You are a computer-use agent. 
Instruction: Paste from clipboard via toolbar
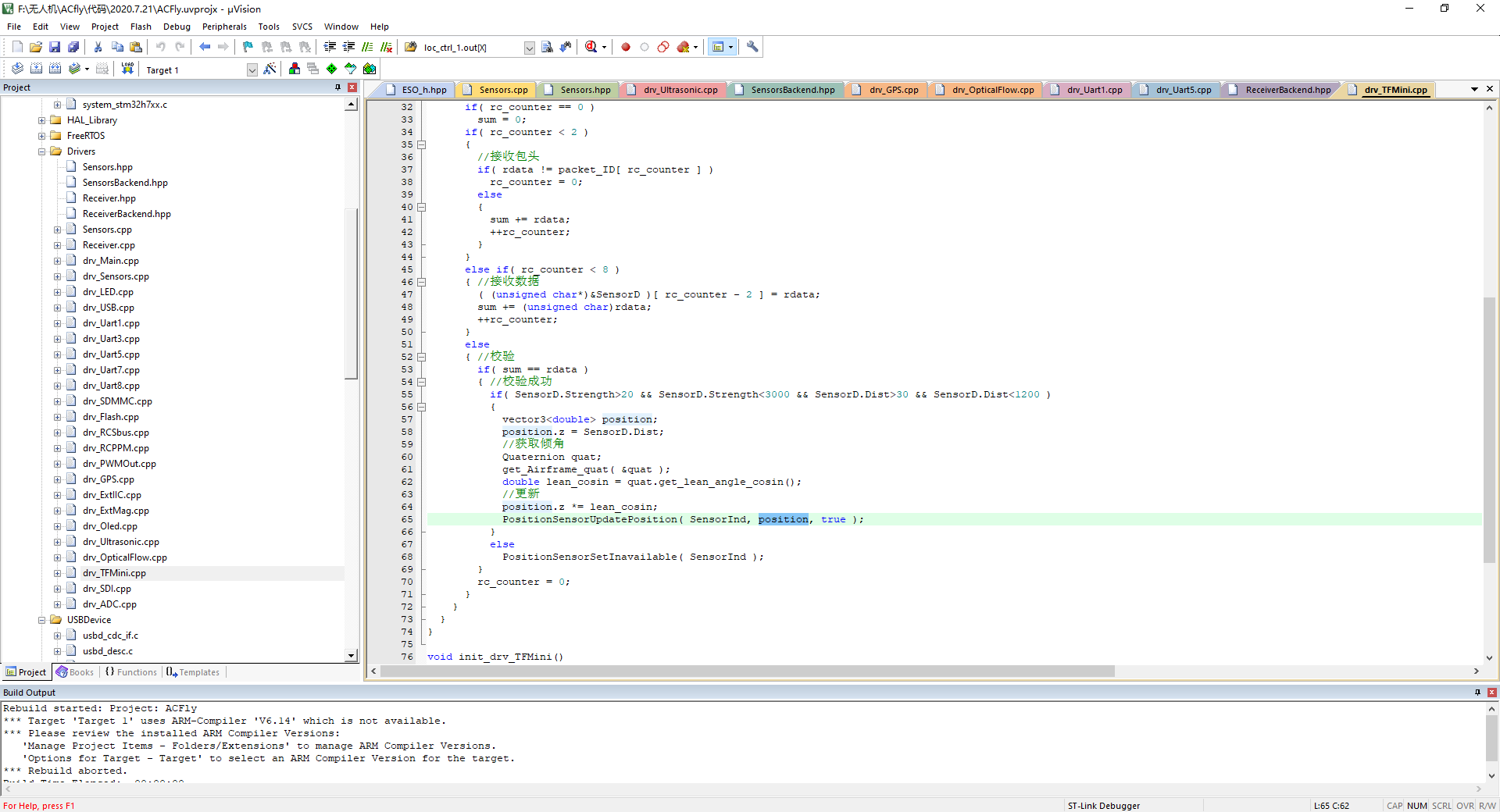point(136,47)
